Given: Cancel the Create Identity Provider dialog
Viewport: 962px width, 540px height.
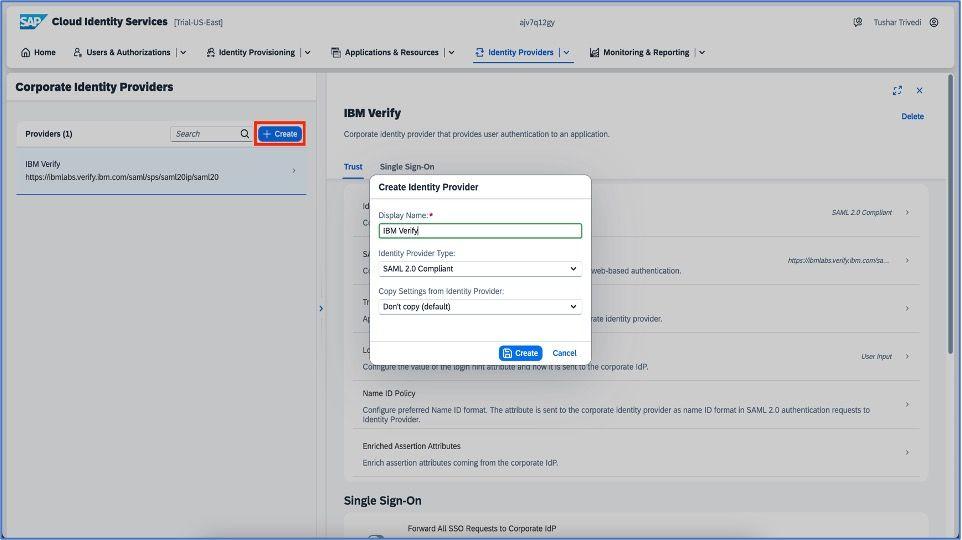Looking at the screenshot, I should (x=564, y=353).
